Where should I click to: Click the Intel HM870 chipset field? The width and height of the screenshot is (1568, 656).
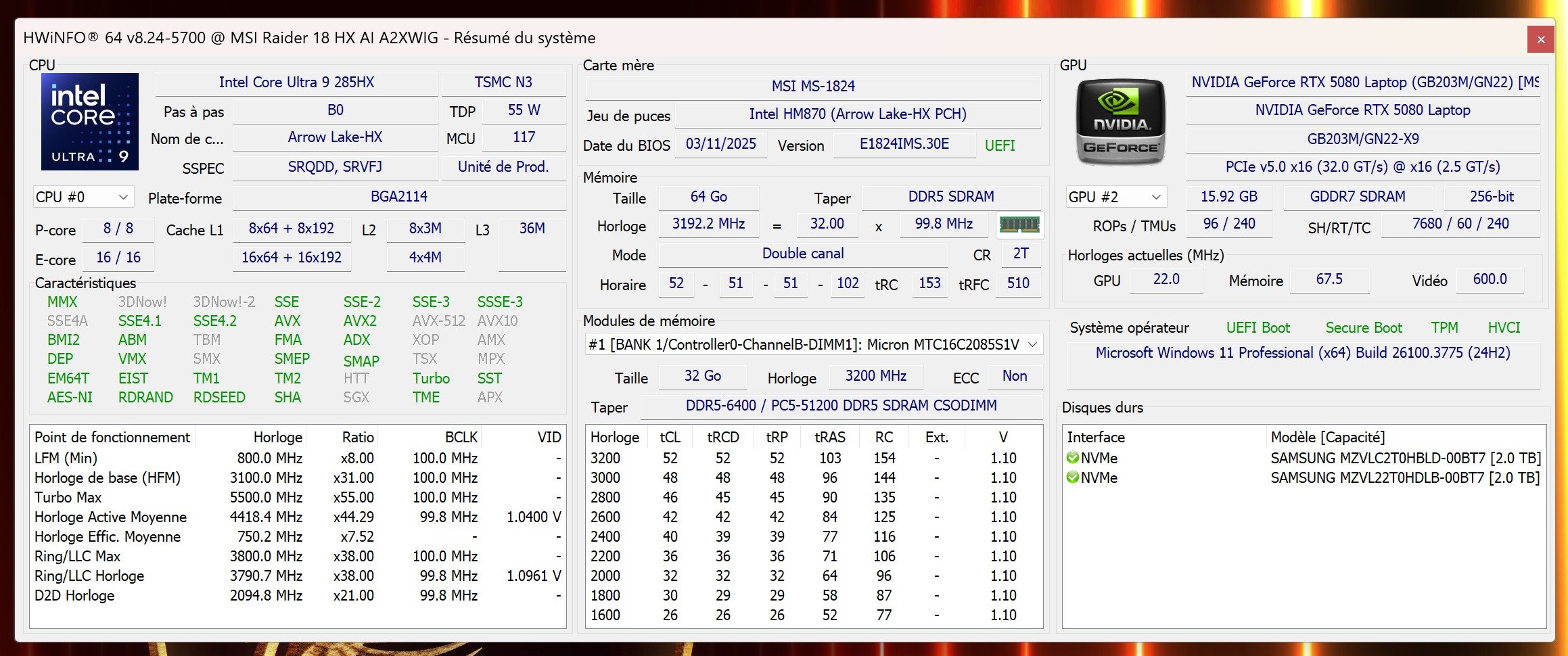click(857, 114)
